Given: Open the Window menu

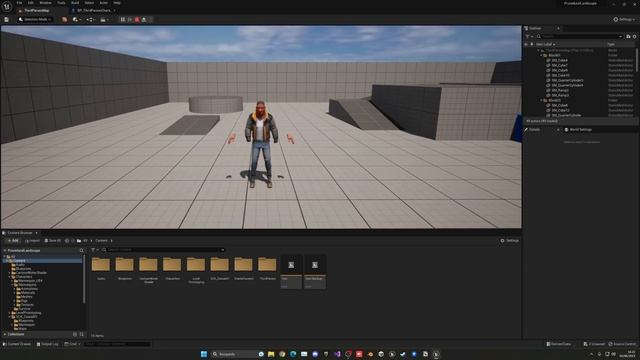Looking at the screenshot, I should pos(45,3).
